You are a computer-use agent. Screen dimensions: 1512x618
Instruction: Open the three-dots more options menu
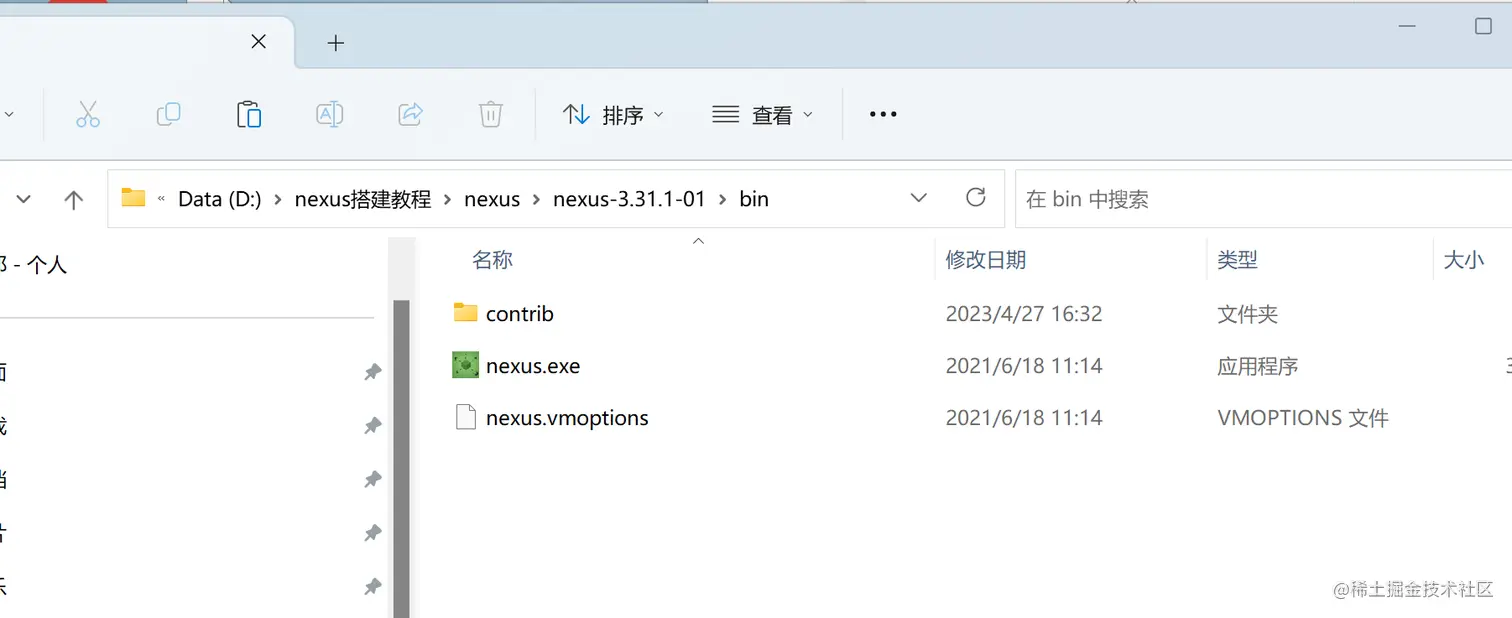tap(883, 115)
